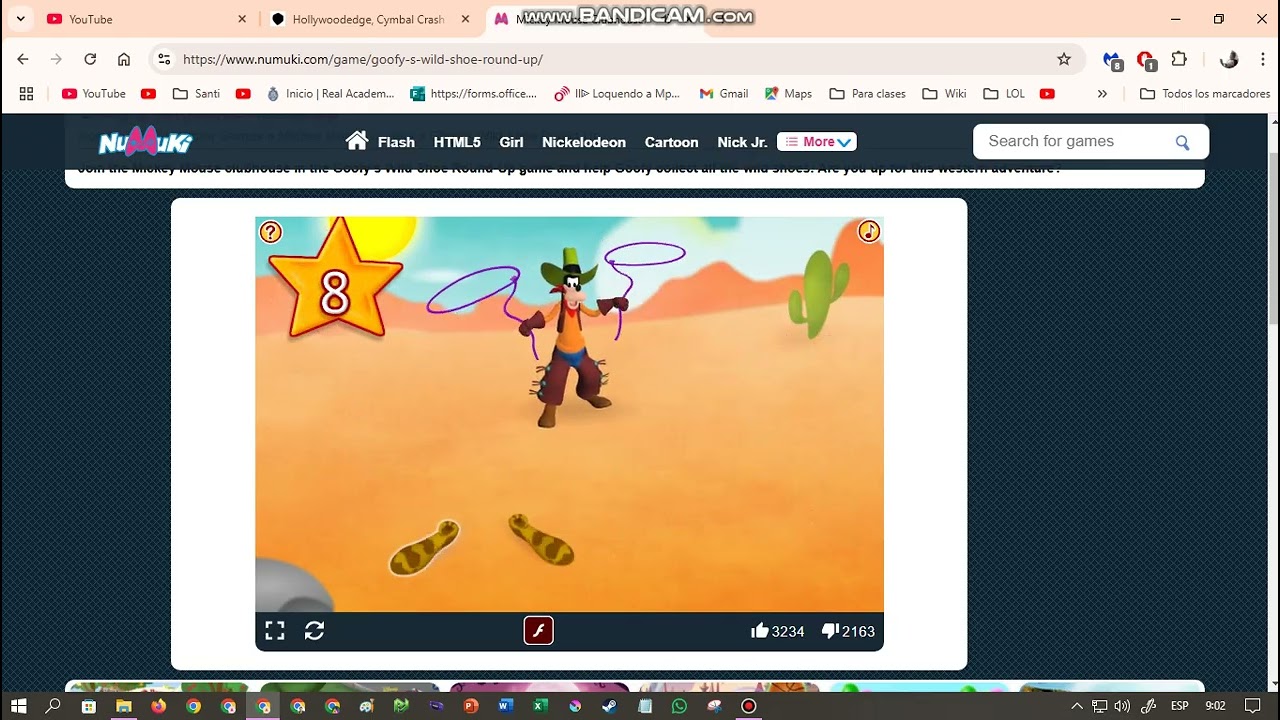Open the volume control in system tray
This screenshot has width=1280, height=720.
(x=1122, y=706)
